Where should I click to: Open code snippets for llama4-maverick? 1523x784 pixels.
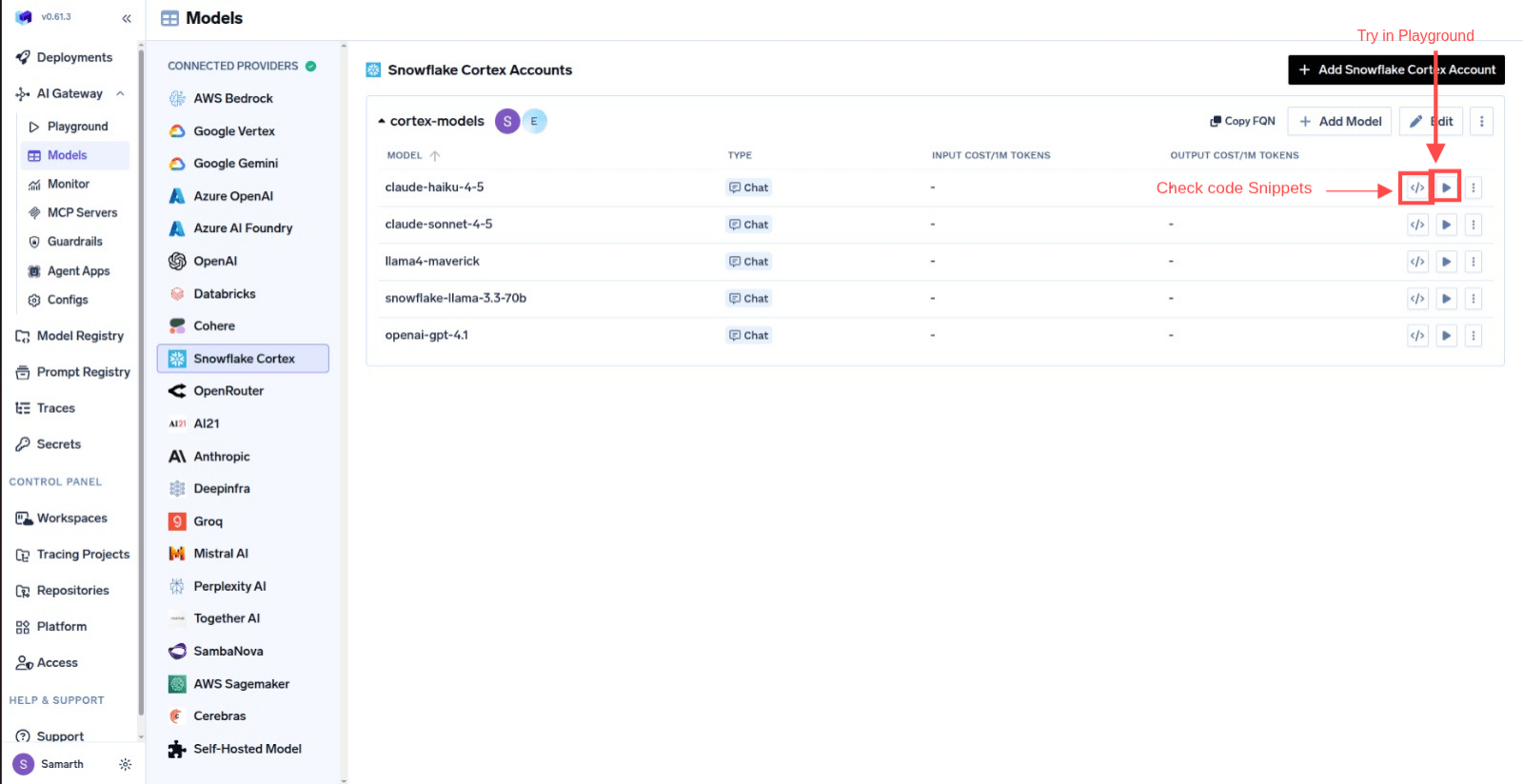tap(1417, 262)
